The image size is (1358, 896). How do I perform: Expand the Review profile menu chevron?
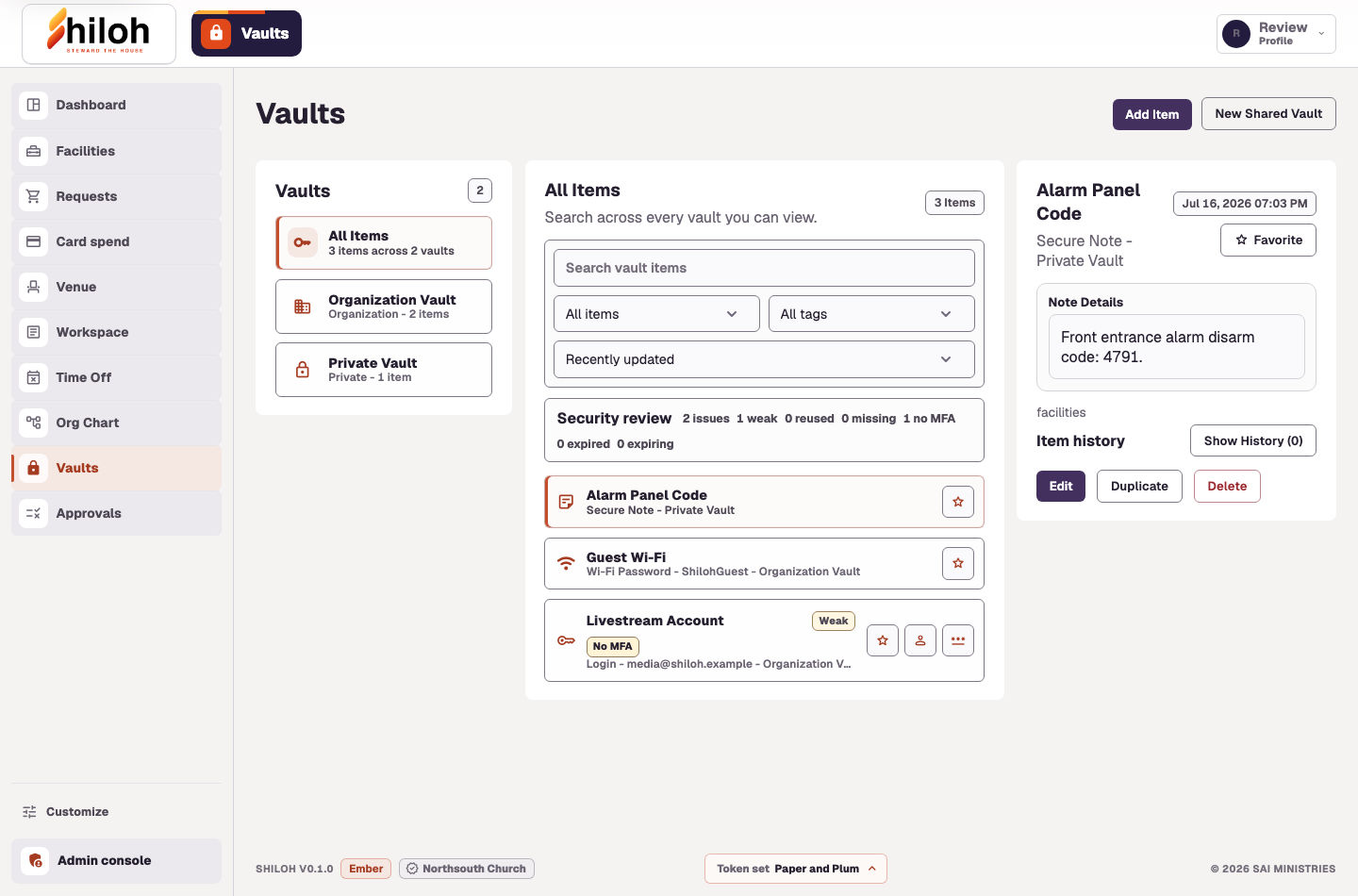click(1321, 34)
